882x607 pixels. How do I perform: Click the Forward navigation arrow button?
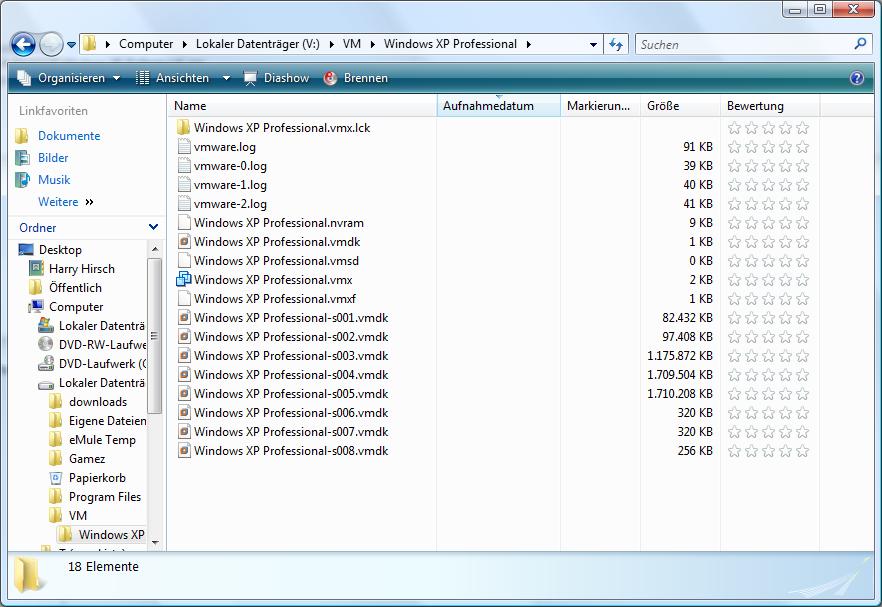tap(51, 44)
